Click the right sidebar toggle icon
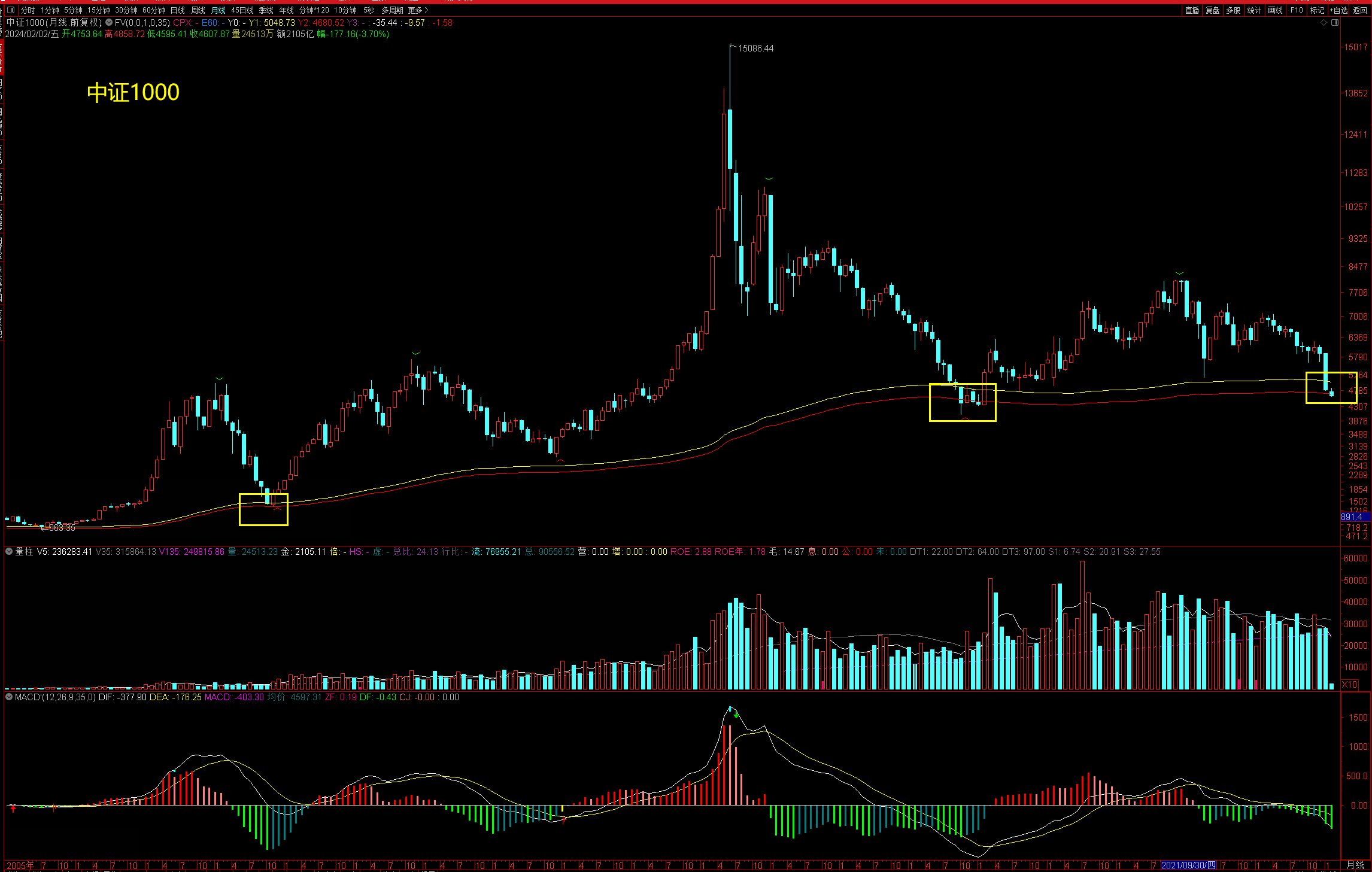 click(1335, 23)
